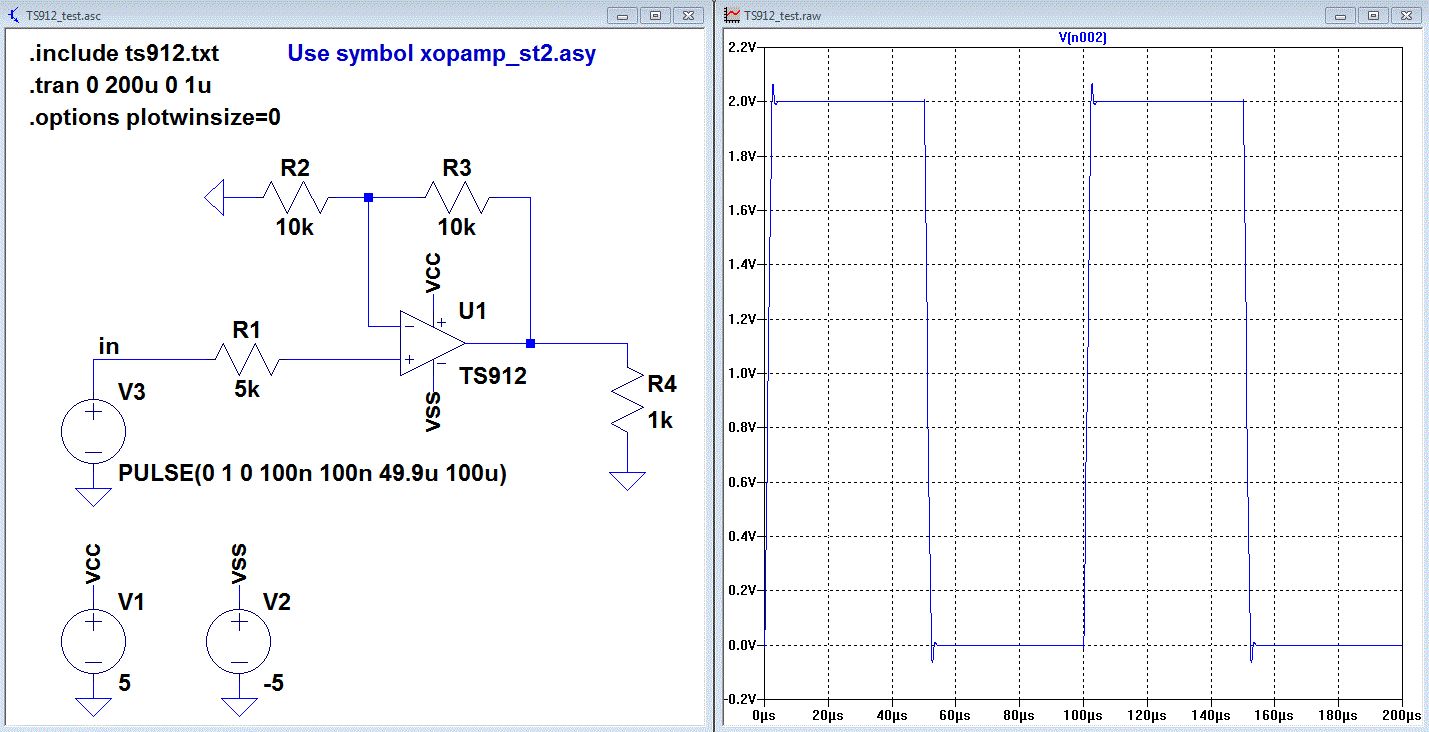Select the R1 resistor symbol
The width and height of the screenshot is (1429, 732).
246,358
